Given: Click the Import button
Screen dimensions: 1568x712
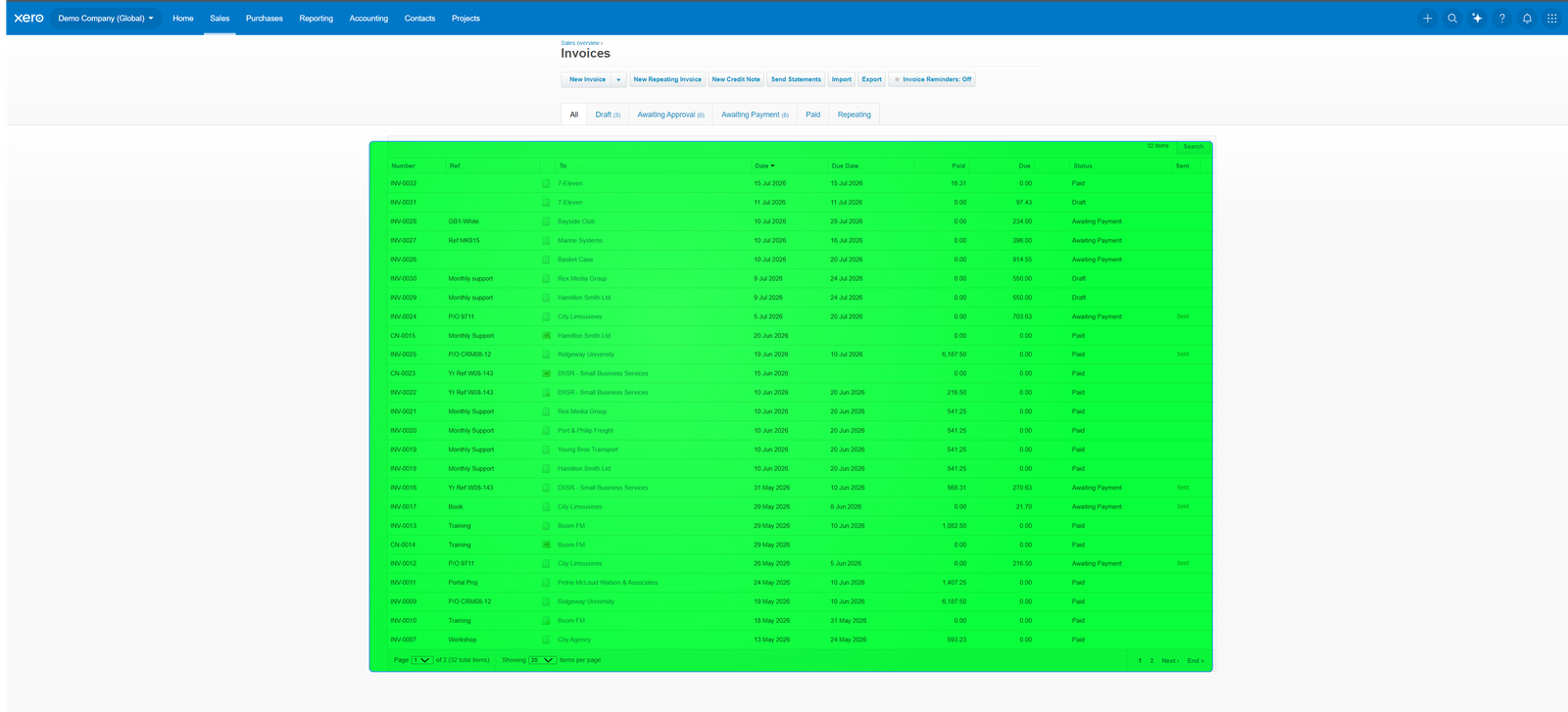Looking at the screenshot, I should click(x=842, y=79).
